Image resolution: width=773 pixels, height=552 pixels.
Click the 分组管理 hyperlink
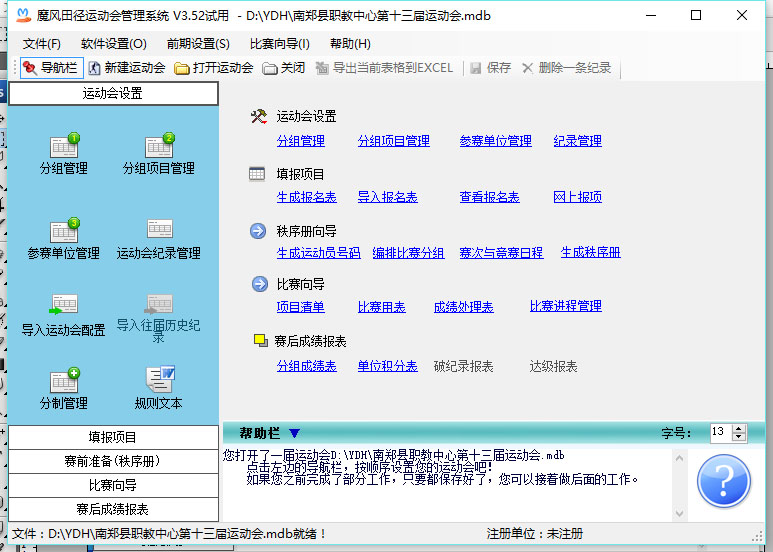point(301,141)
